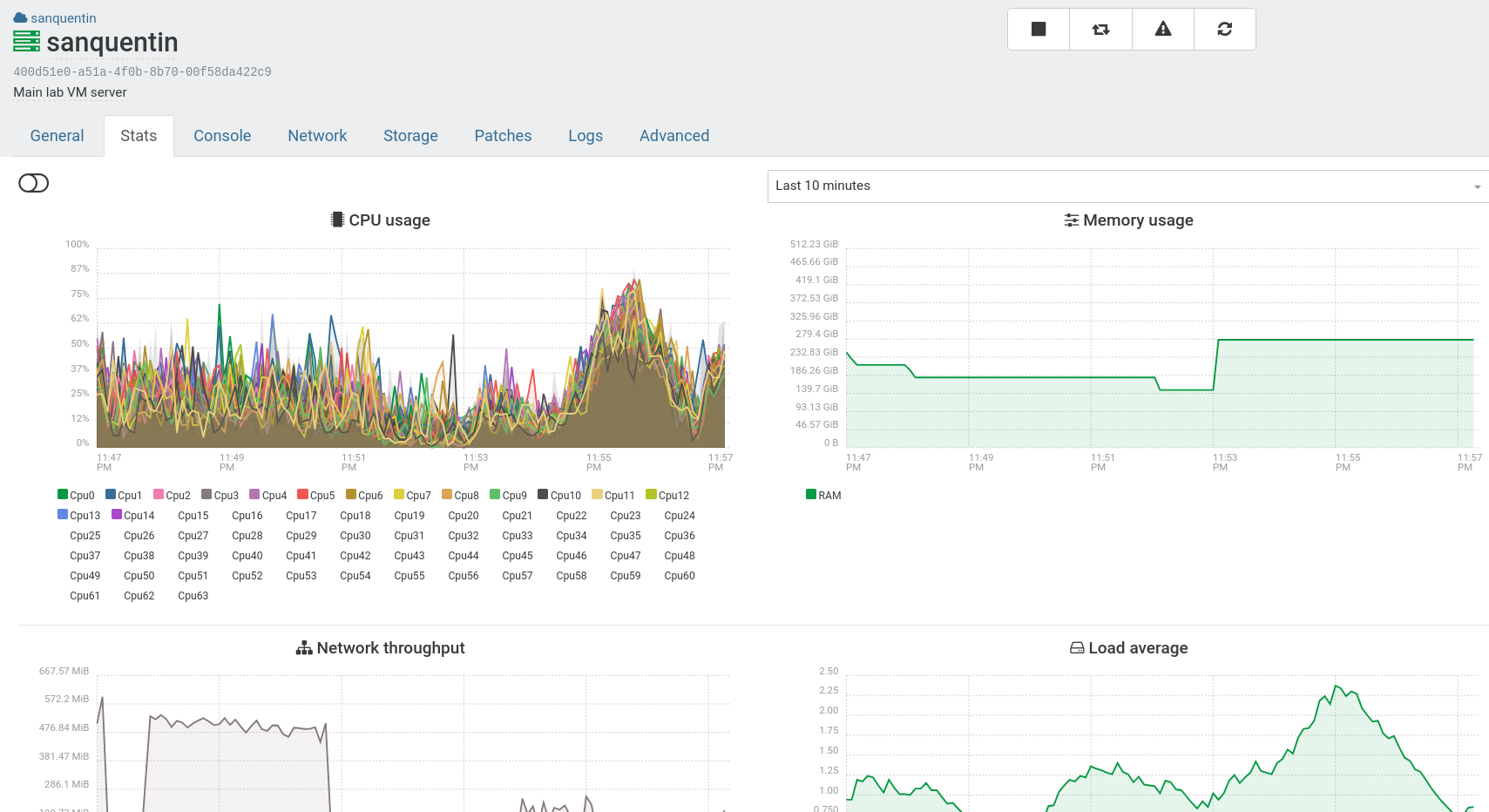Click the sliders icon beside Memory usage

click(x=1071, y=220)
